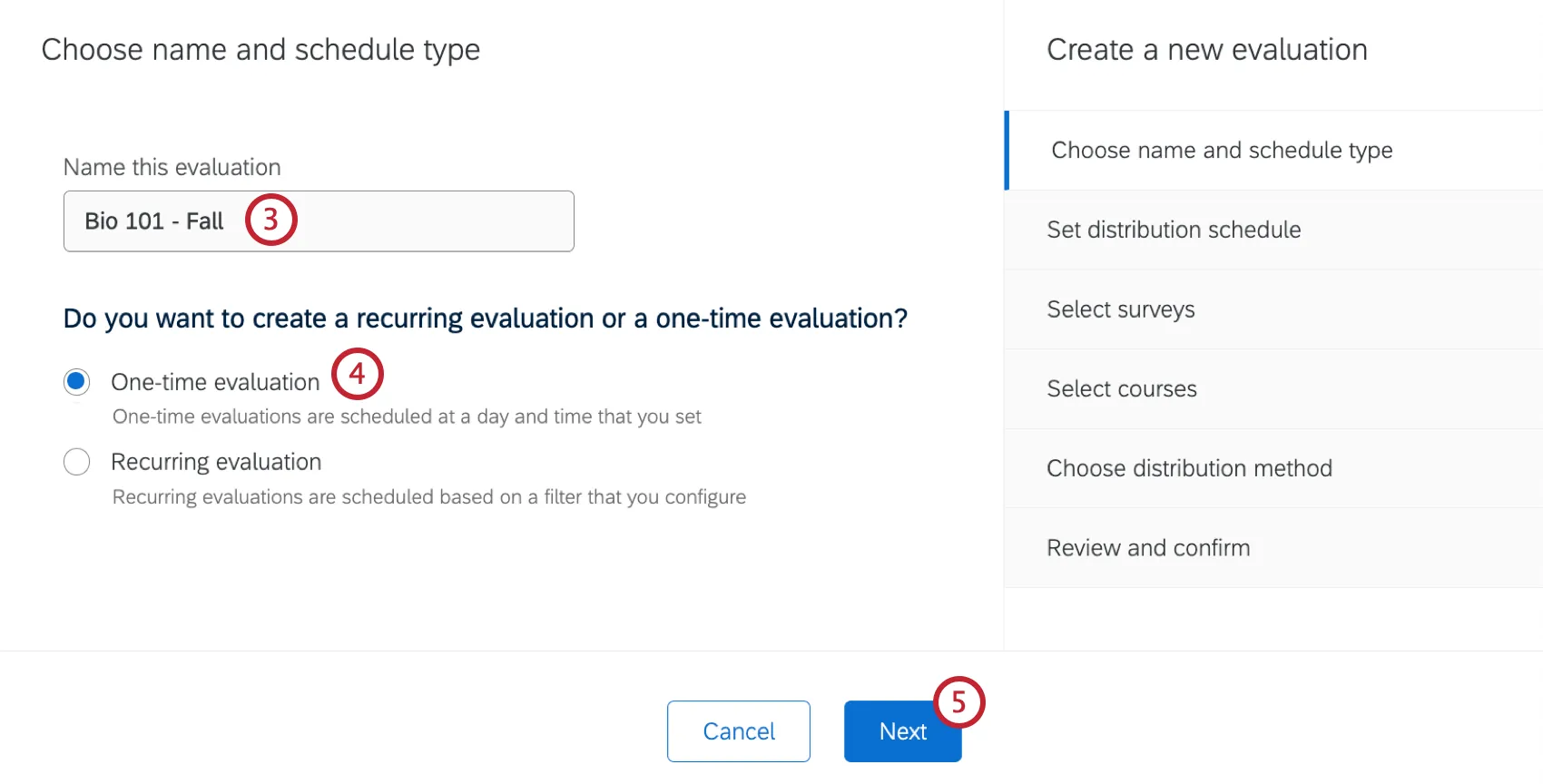Open the Set distribution schedule step
Image resolution: width=1543 pixels, height=784 pixels.
1174,230
